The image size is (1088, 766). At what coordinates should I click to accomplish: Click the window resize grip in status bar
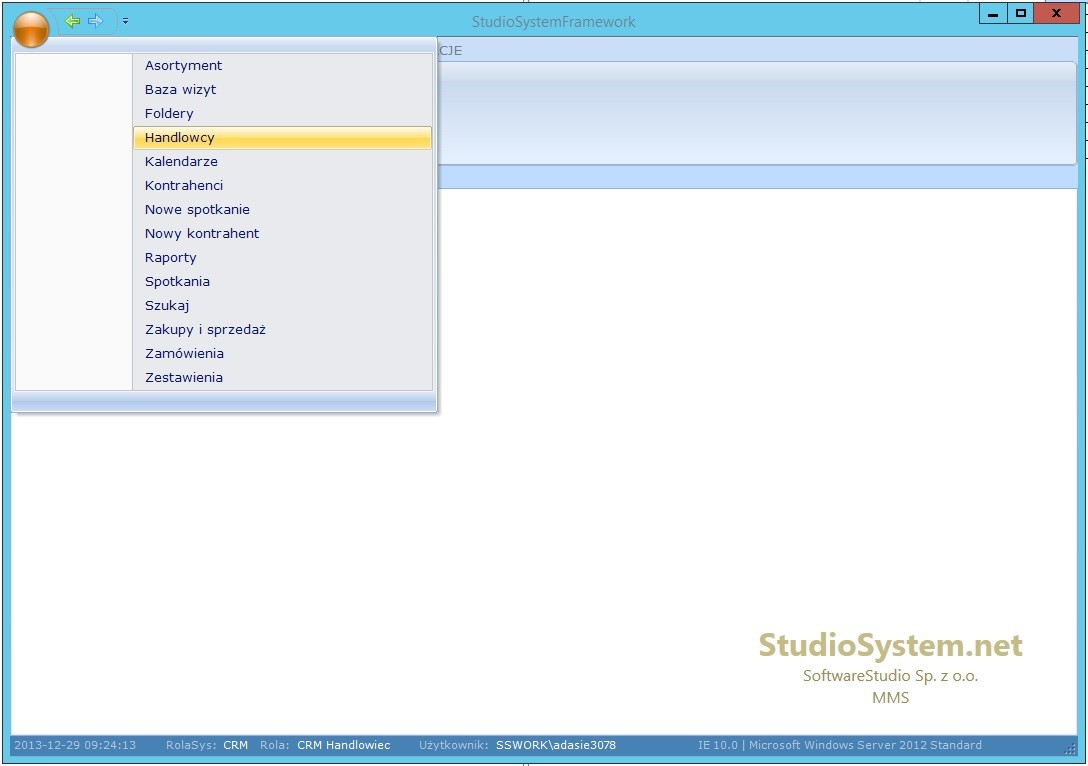(x=1069, y=748)
